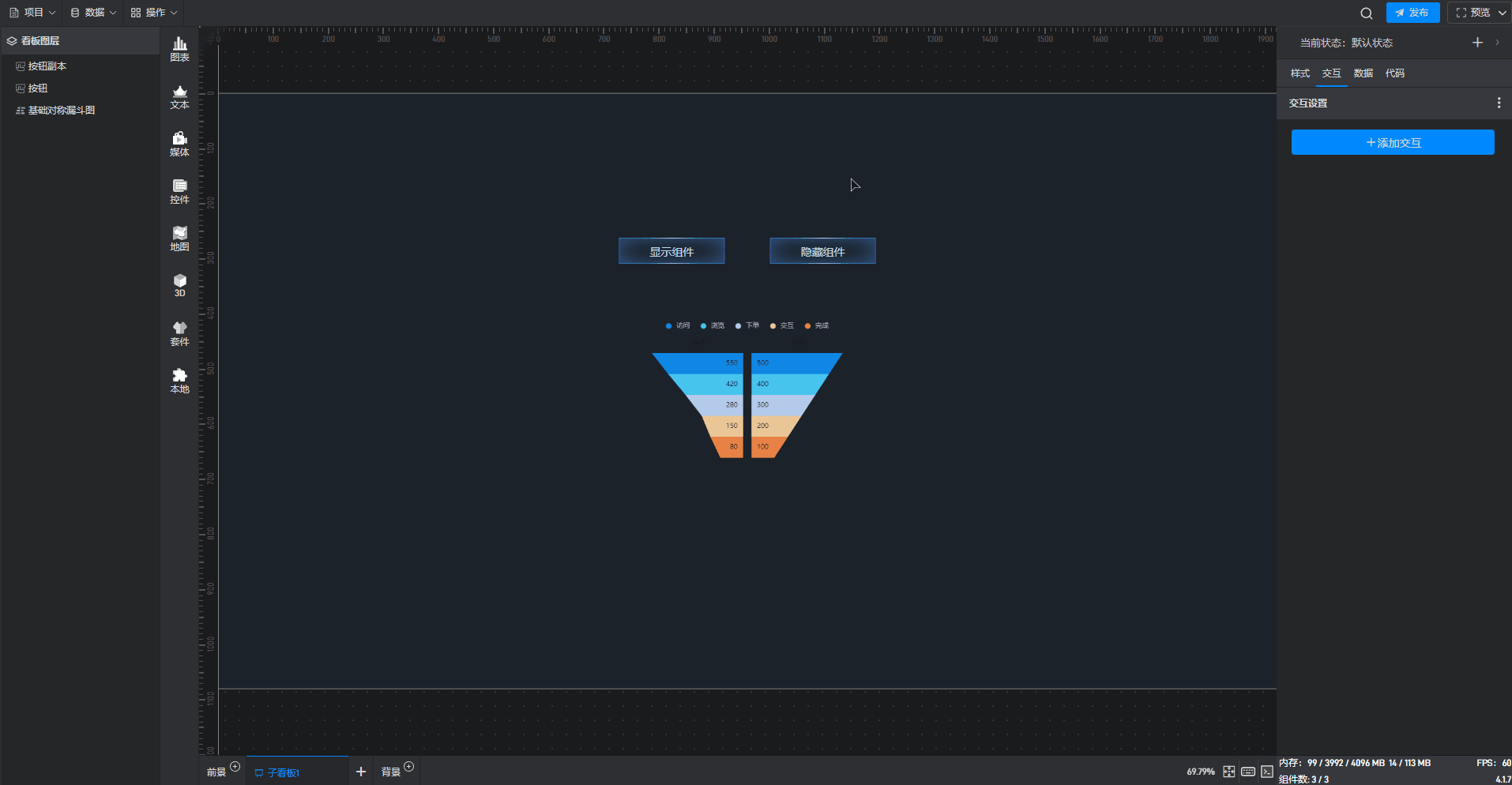The image size is (1512, 785).
Task: Open the 图表 chart component library
Action: pos(179,49)
